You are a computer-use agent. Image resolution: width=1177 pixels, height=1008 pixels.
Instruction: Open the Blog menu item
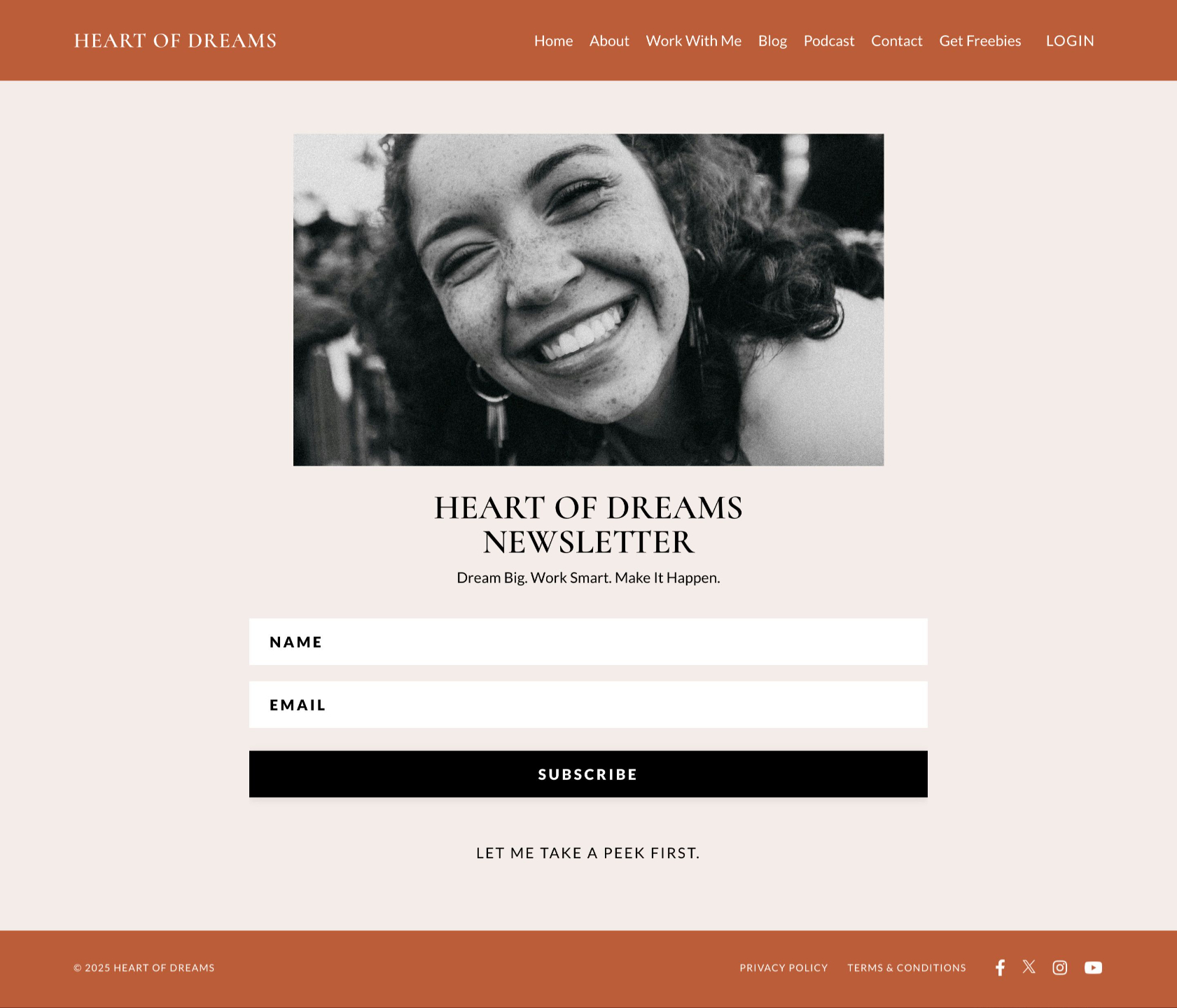click(x=772, y=41)
